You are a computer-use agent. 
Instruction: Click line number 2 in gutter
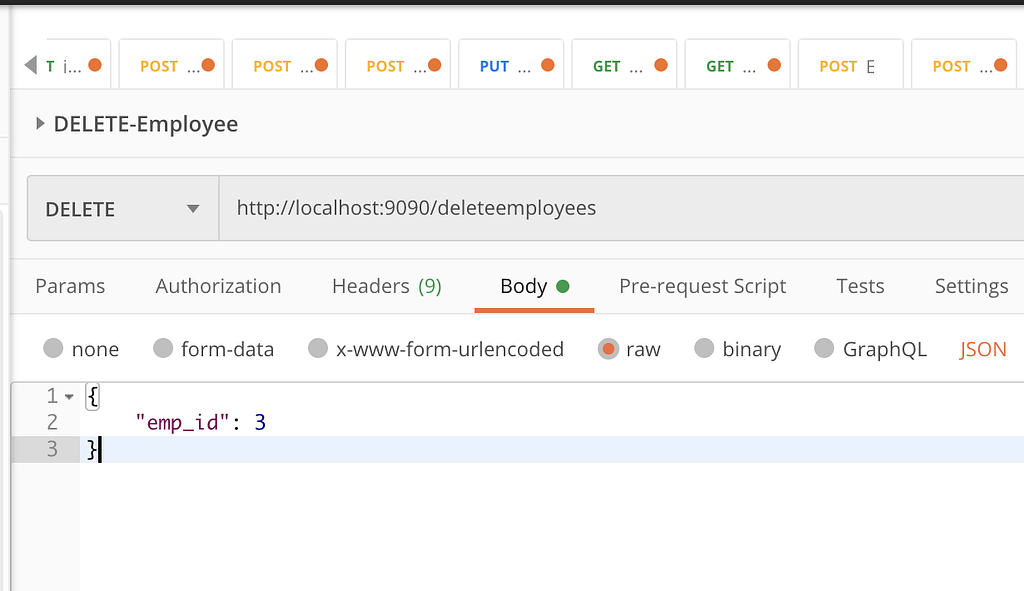pos(52,423)
